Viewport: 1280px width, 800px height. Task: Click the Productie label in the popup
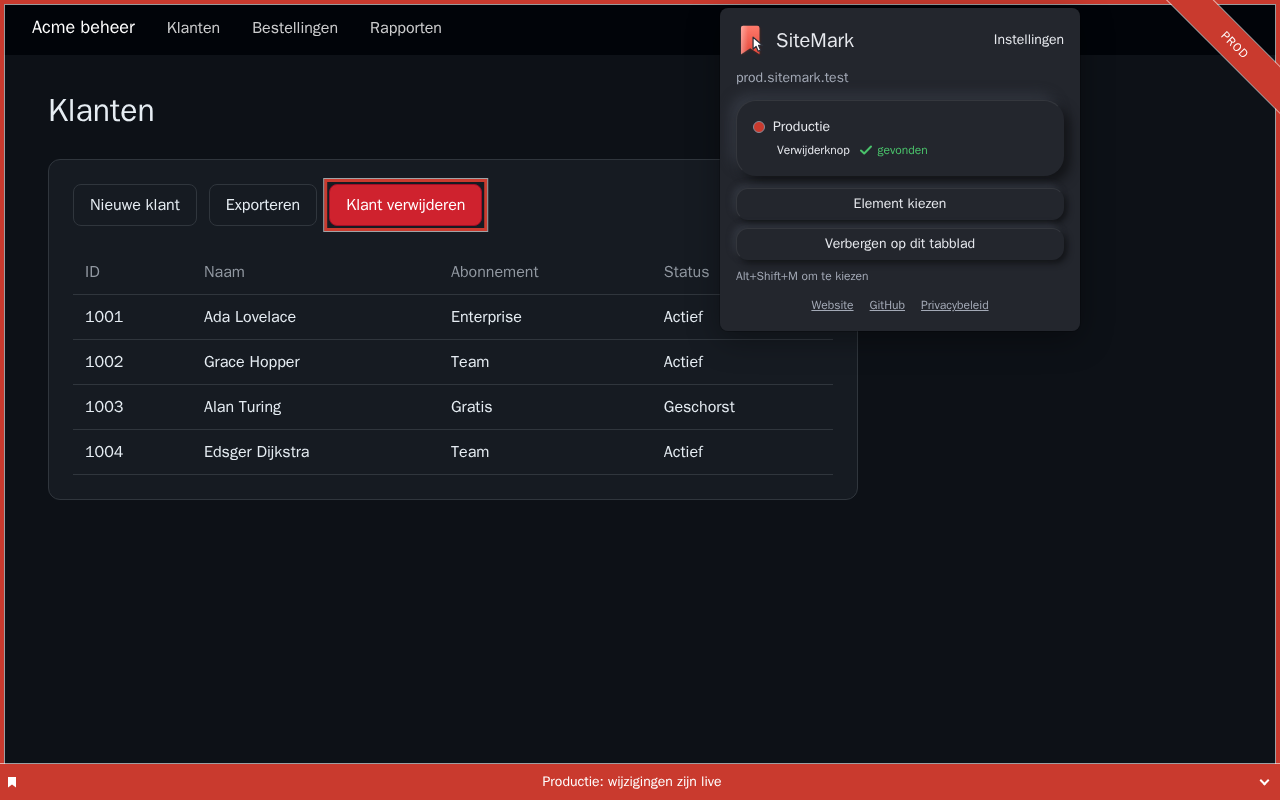(x=801, y=127)
